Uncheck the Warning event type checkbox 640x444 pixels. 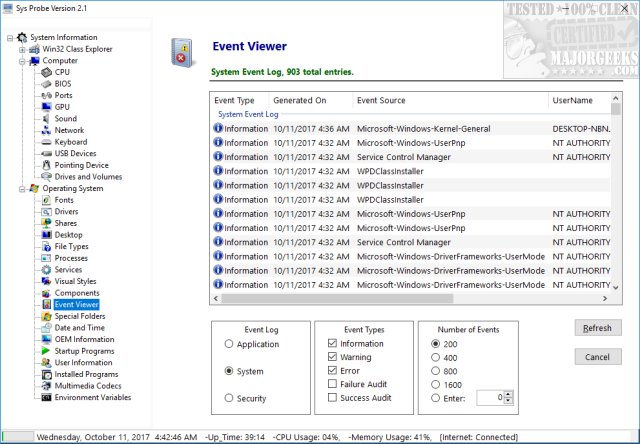pyautogui.click(x=332, y=357)
